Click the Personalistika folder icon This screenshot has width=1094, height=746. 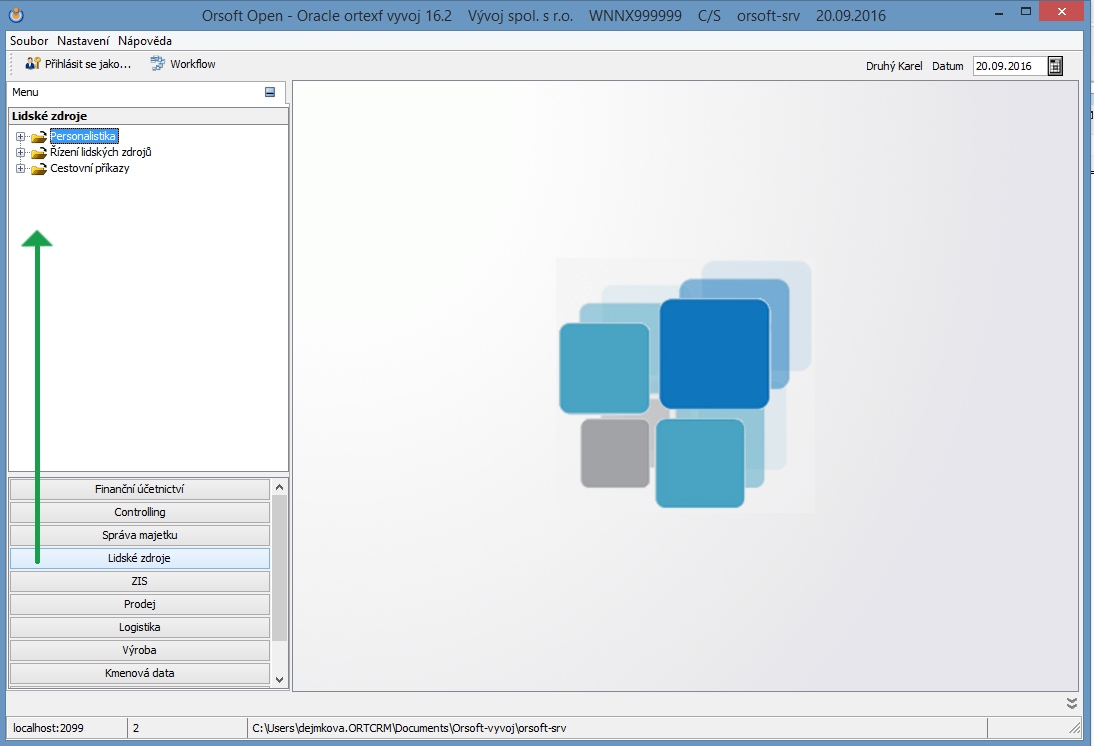tap(39, 137)
